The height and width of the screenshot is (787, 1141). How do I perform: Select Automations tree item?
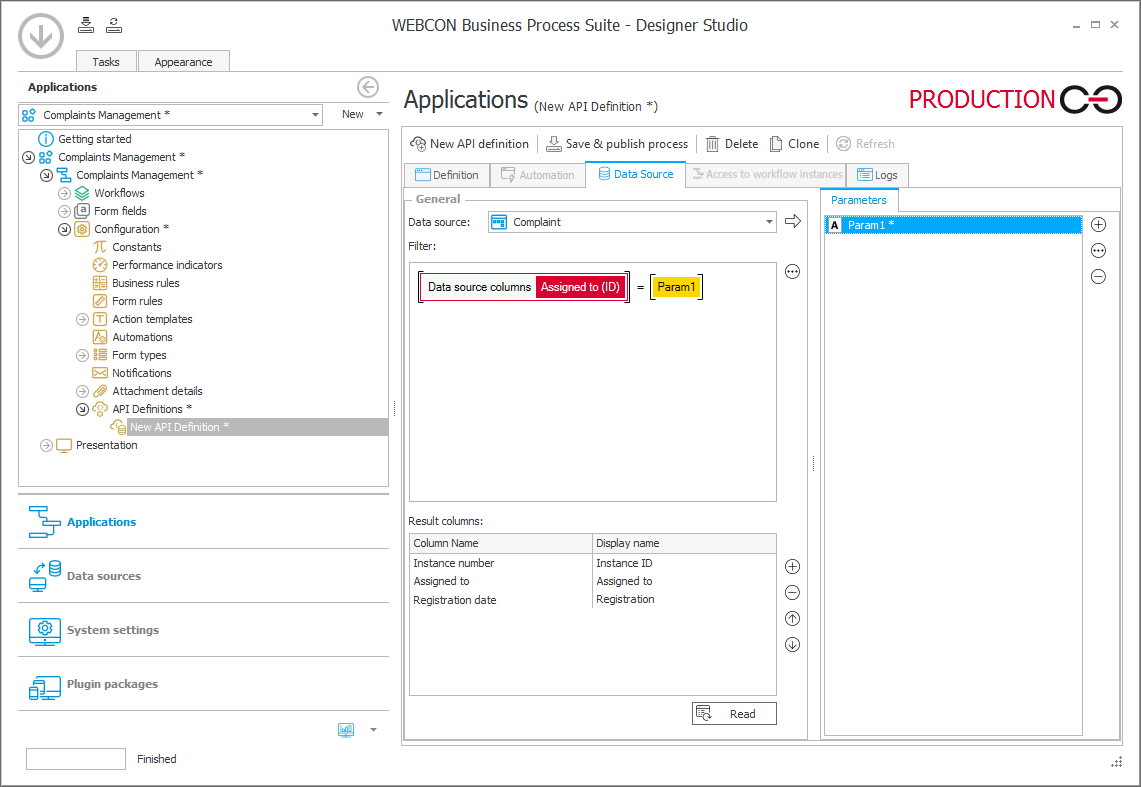point(142,337)
